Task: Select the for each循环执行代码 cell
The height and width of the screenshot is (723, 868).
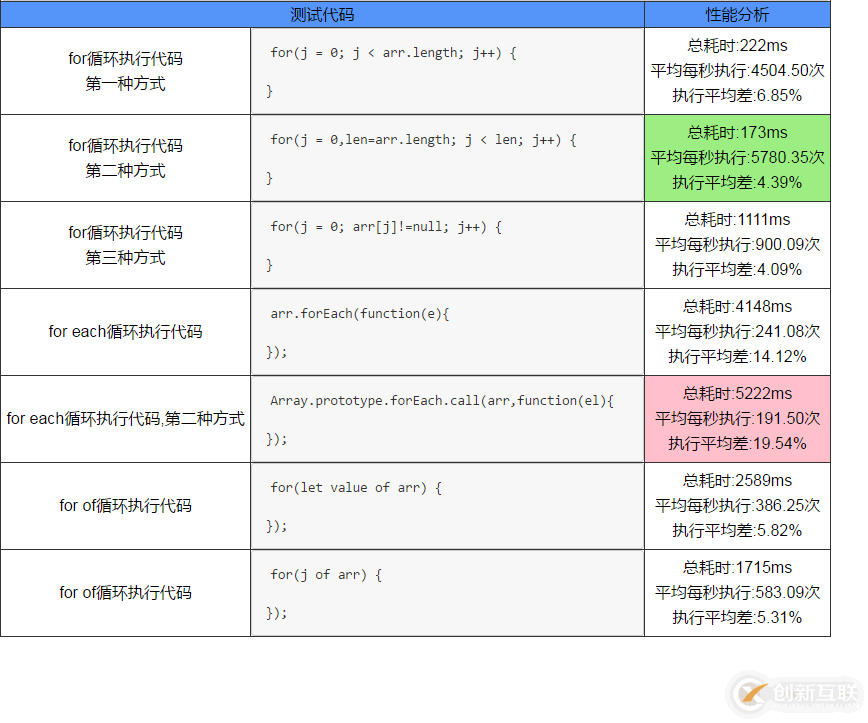Action: pos(126,332)
